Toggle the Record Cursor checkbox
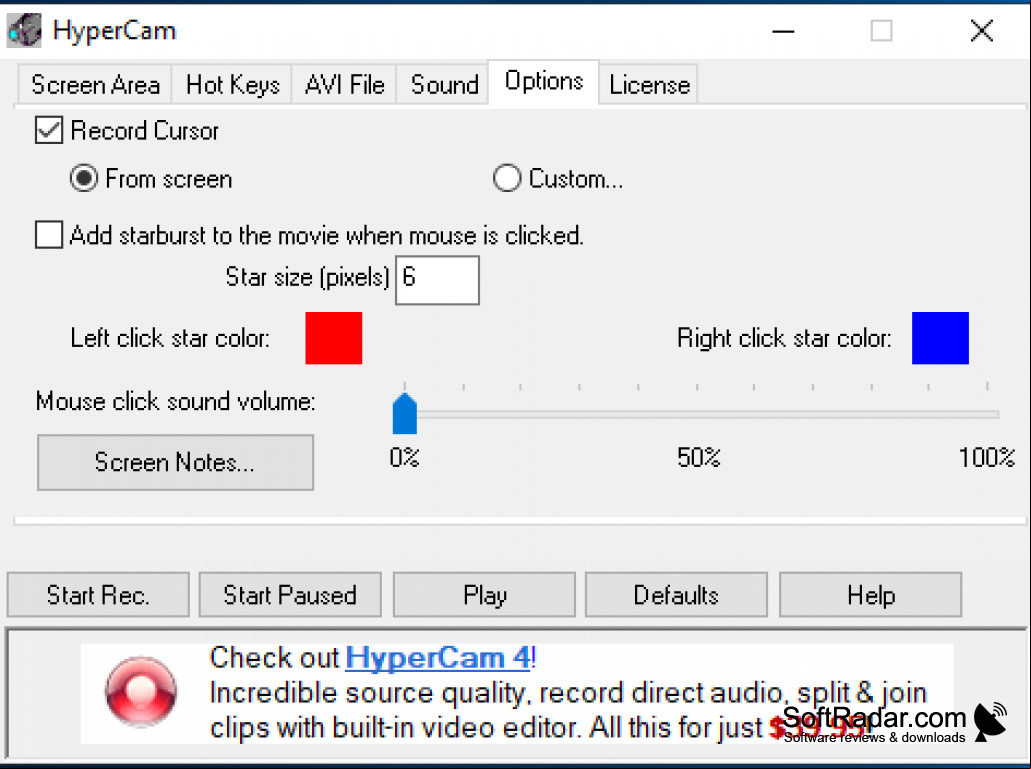 click(x=49, y=130)
